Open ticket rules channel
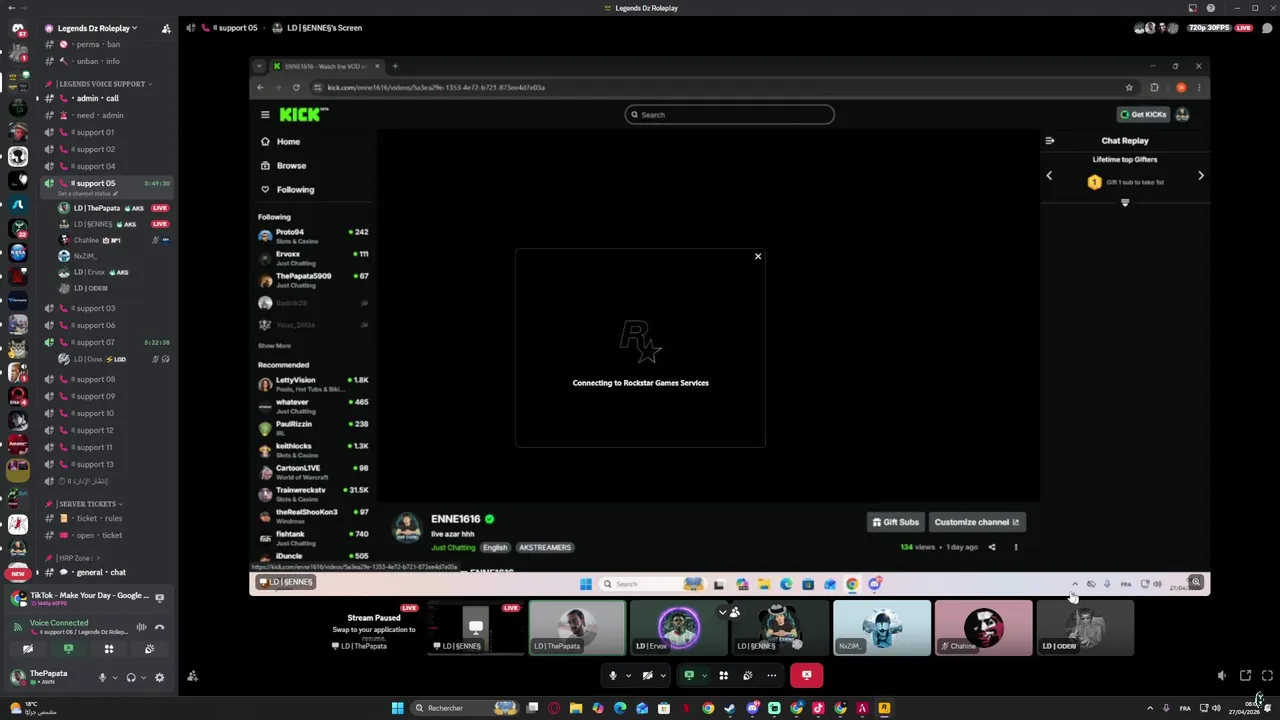 (x=99, y=518)
